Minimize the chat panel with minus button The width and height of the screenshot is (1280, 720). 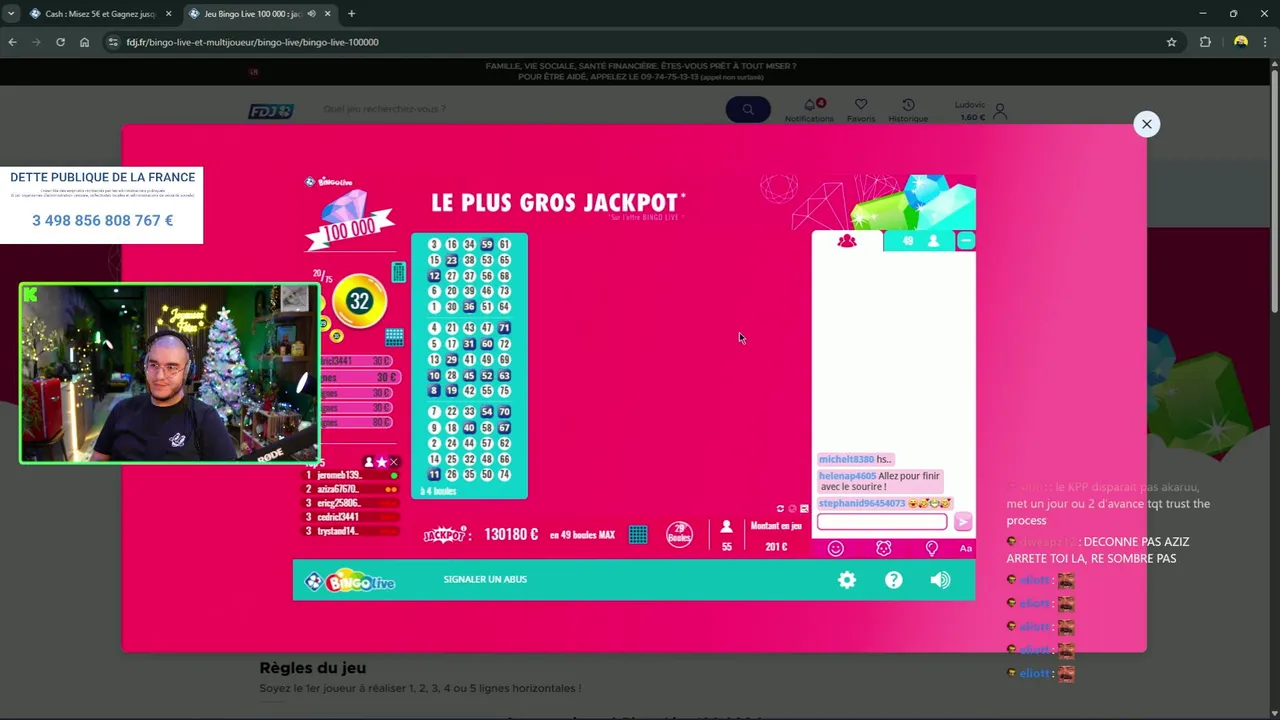[965, 241]
